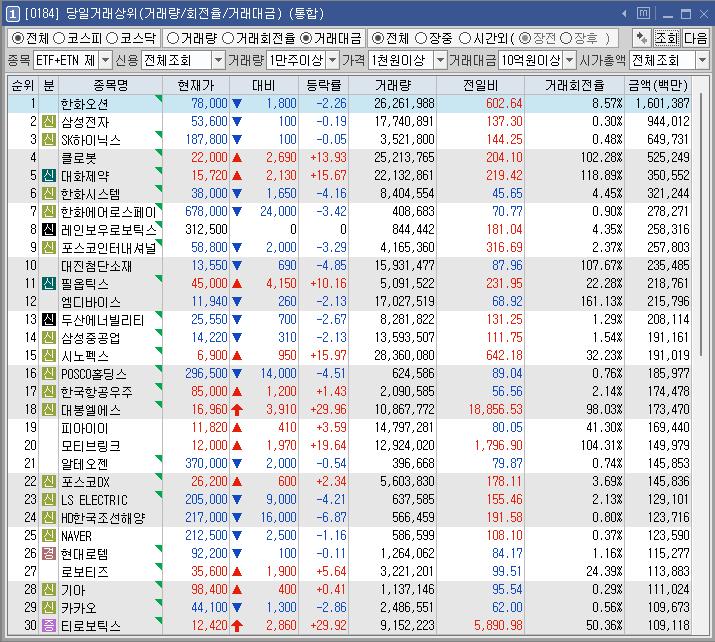Select the 피아이이 stock name
The width and height of the screenshot is (715, 642).
click(84, 428)
